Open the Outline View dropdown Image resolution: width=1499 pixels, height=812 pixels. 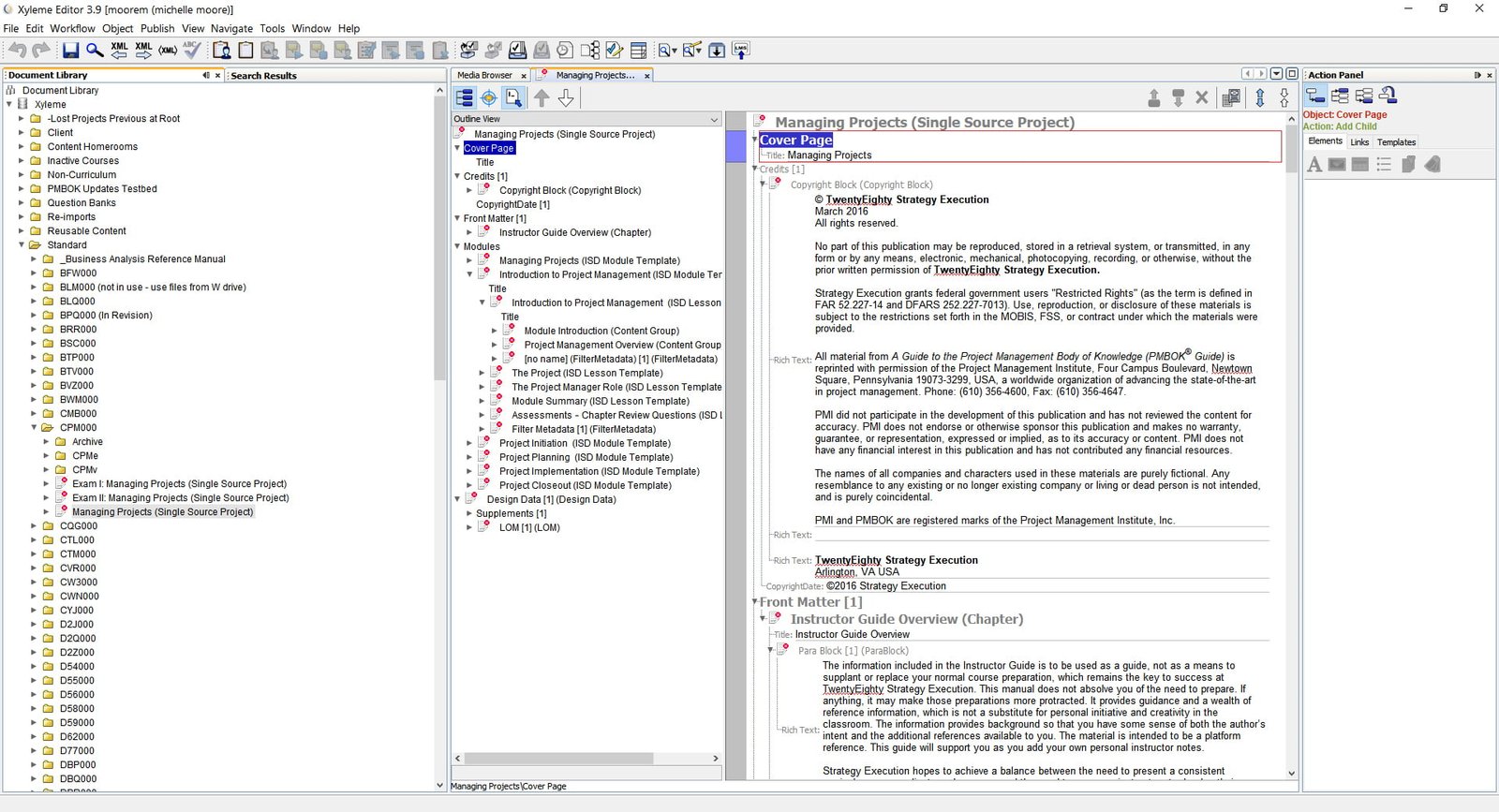coord(715,119)
